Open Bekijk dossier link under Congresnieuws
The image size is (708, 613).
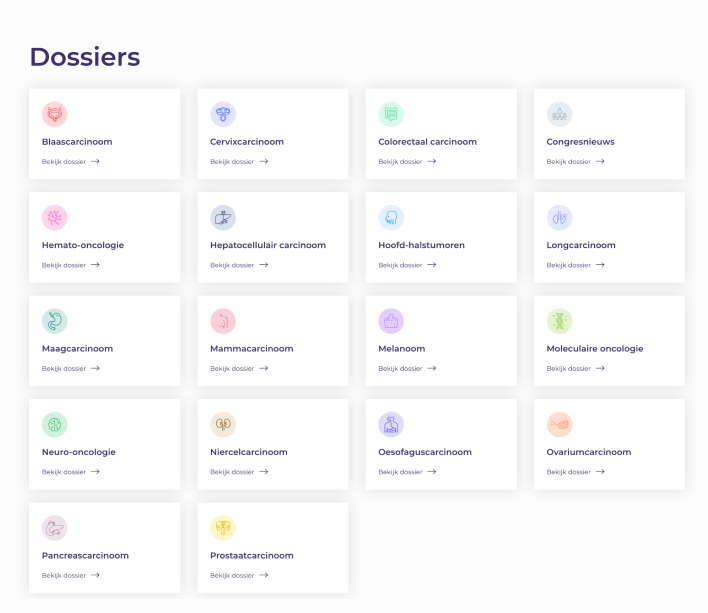(x=576, y=162)
